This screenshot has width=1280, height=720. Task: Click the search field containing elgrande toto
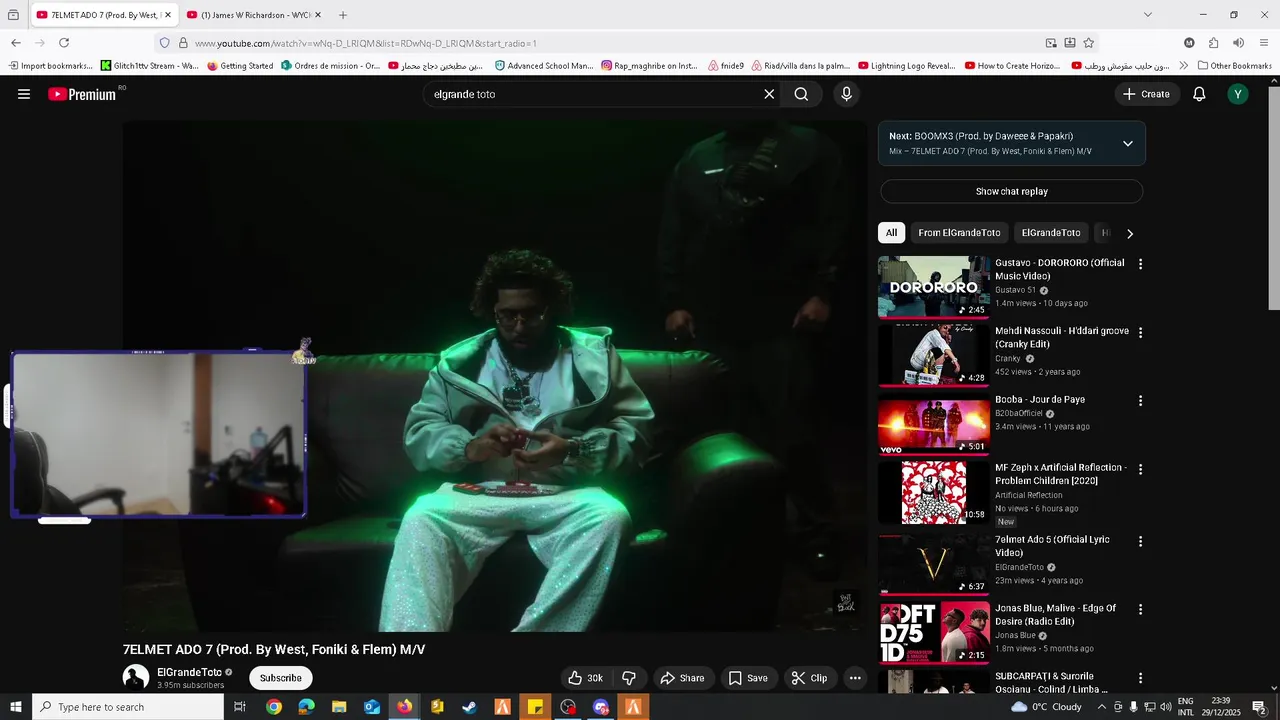[x=595, y=94]
